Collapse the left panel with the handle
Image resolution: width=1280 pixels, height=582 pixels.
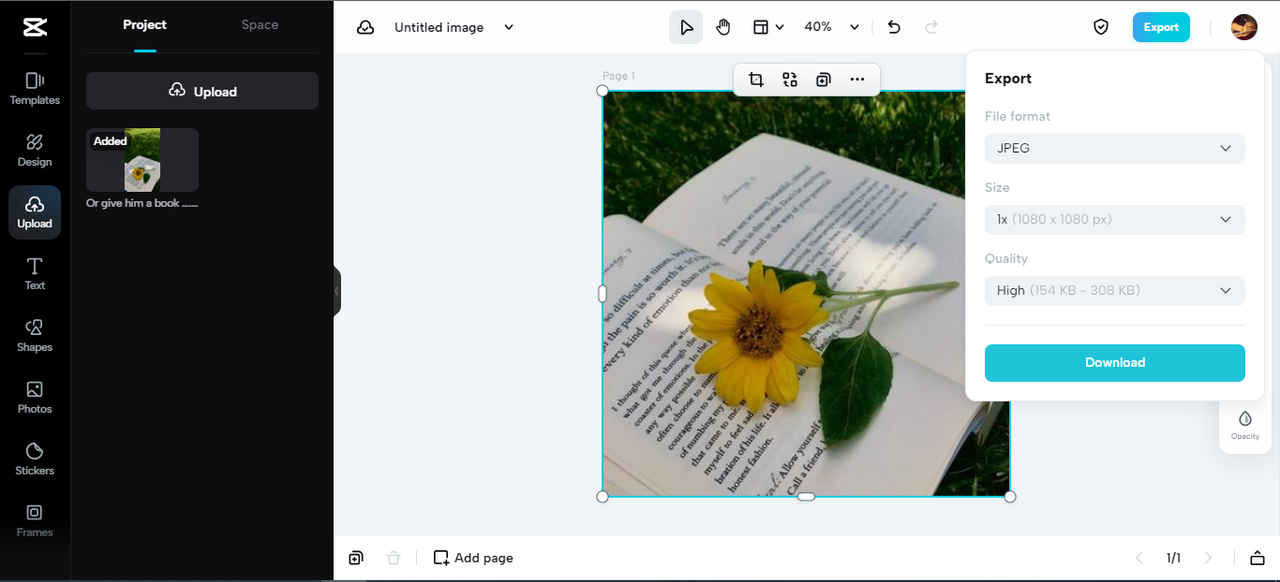[337, 291]
